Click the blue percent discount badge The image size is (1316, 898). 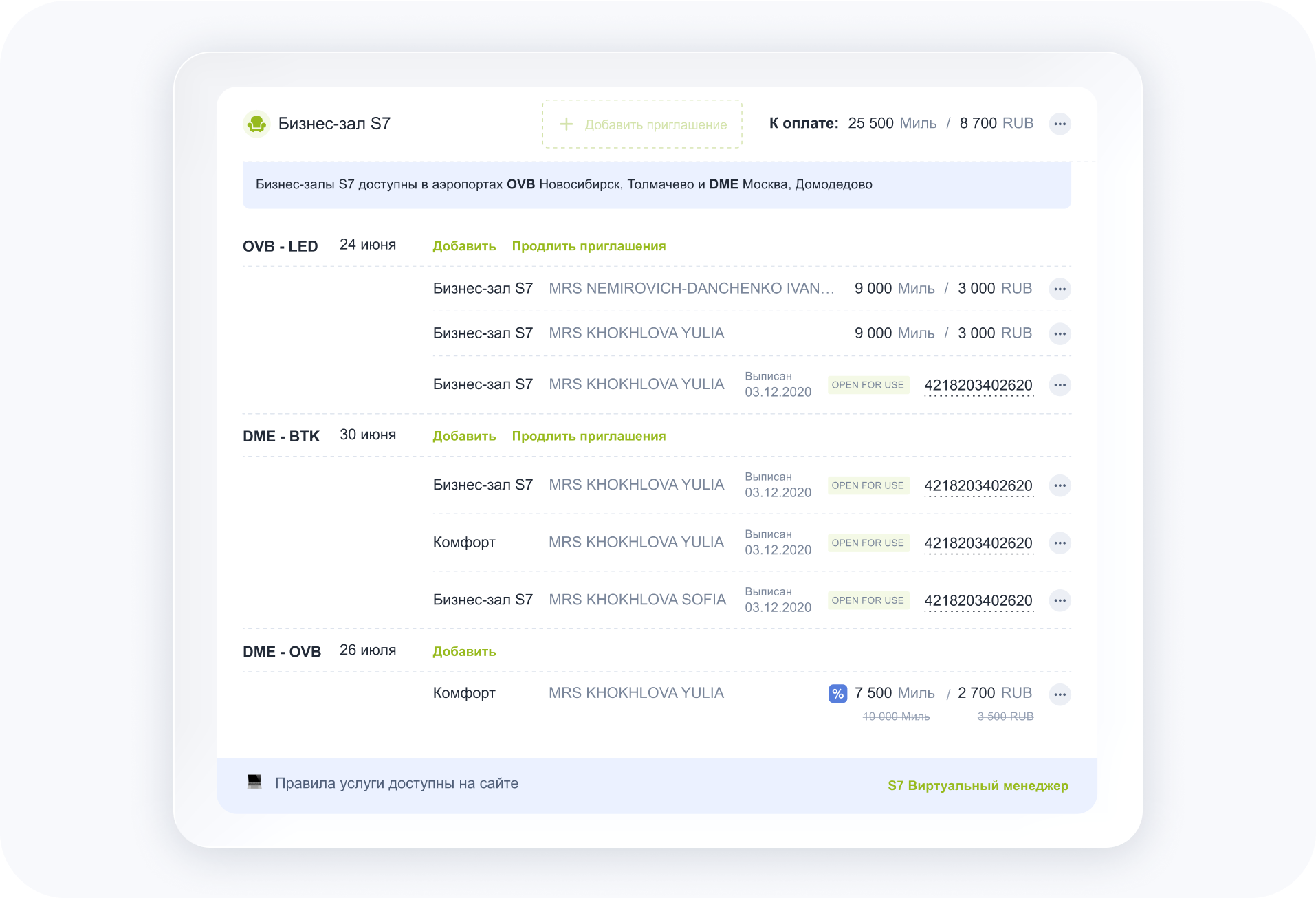pyautogui.click(x=837, y=694)
